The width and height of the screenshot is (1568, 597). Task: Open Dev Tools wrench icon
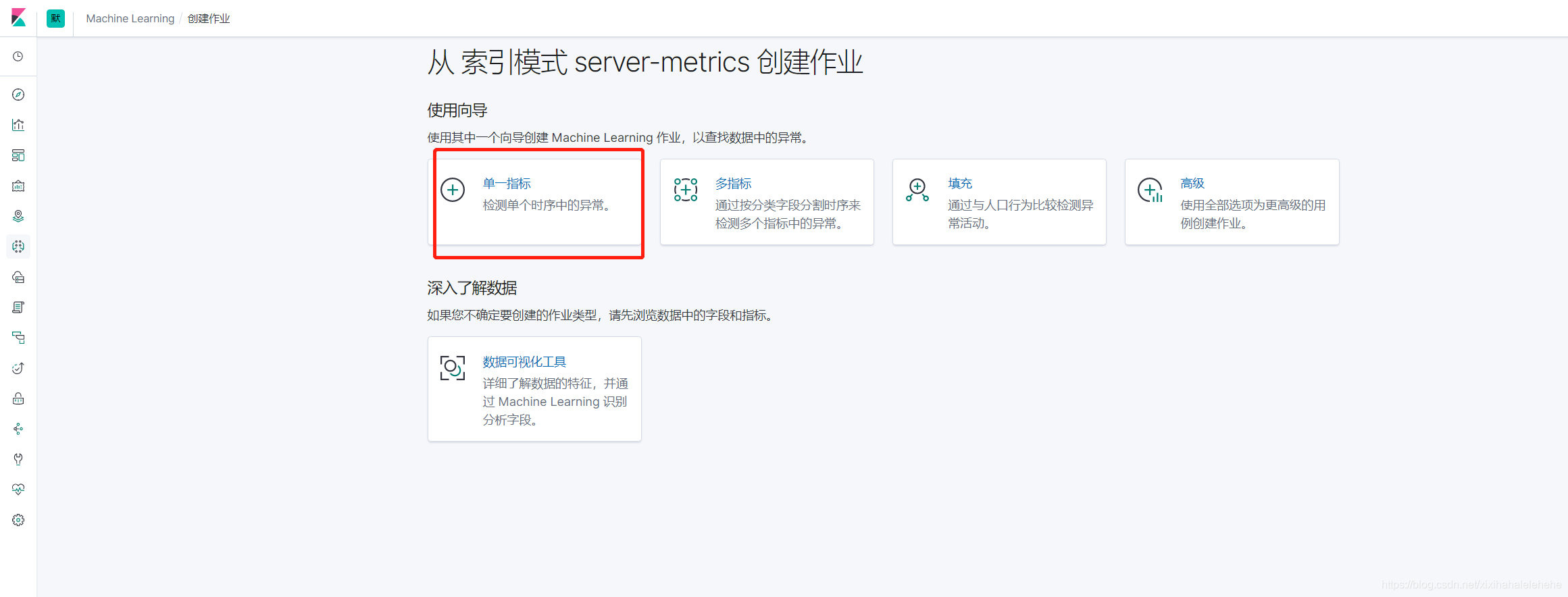click(18, 459)
